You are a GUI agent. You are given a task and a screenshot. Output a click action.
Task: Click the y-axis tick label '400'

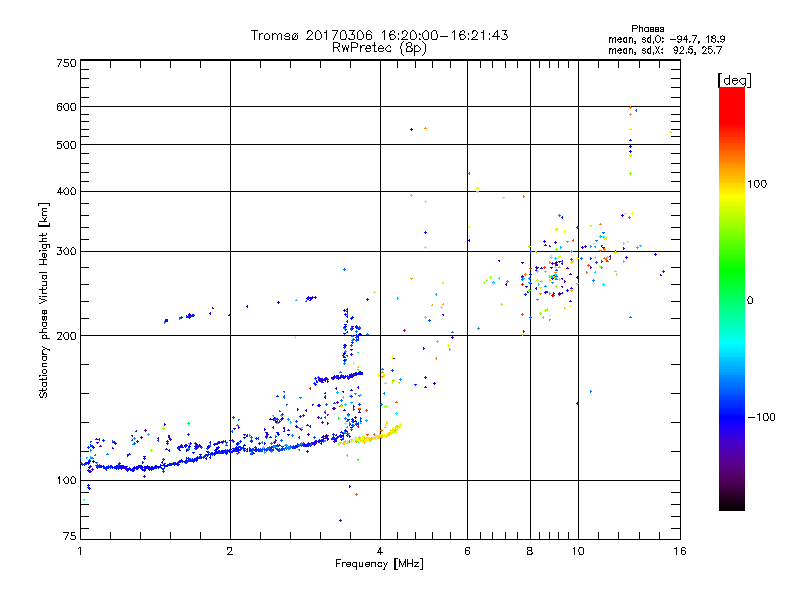[x=66, y=191]
